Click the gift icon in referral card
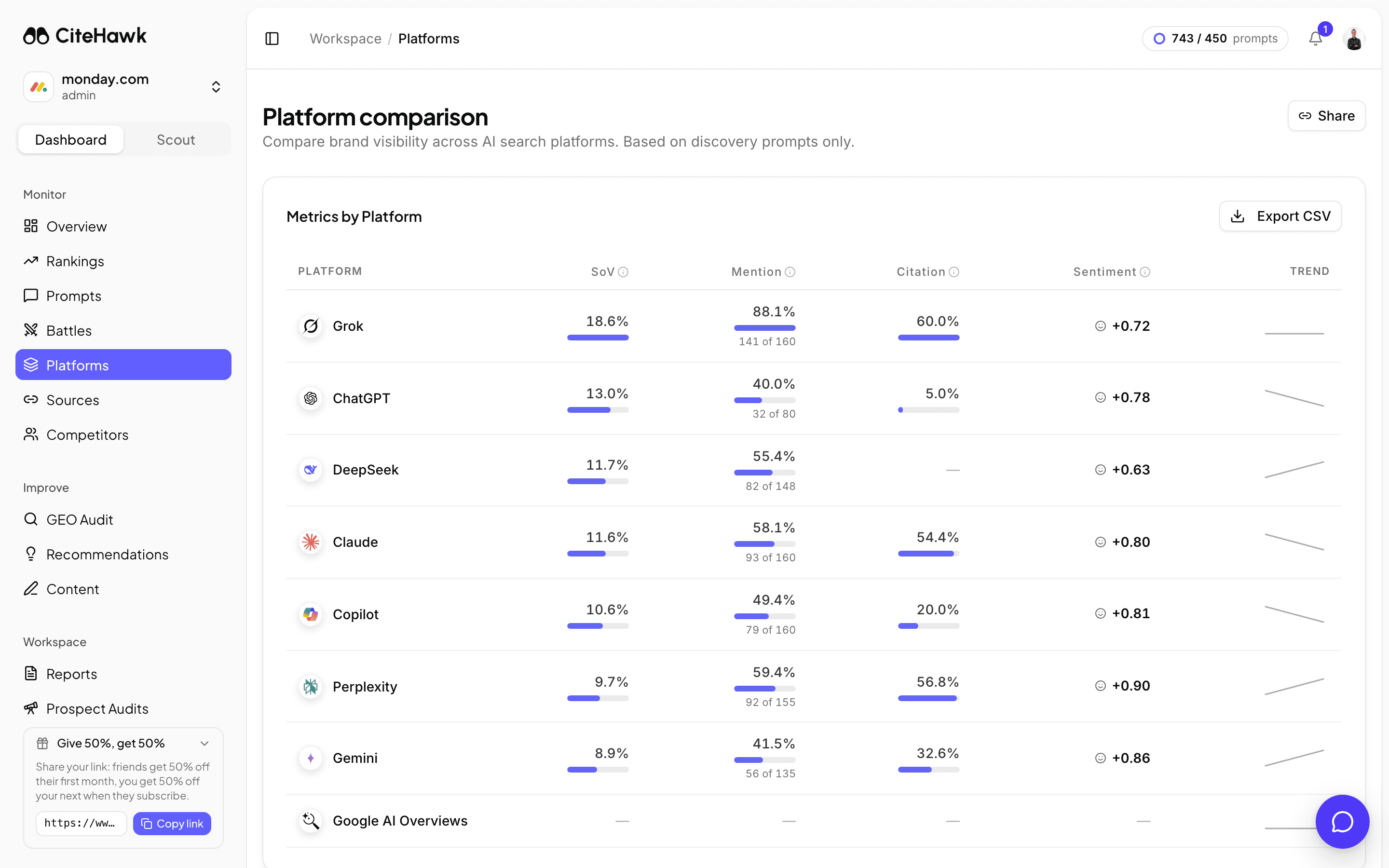Viewport: 1389px width, 868px height. tap(42, 744)
